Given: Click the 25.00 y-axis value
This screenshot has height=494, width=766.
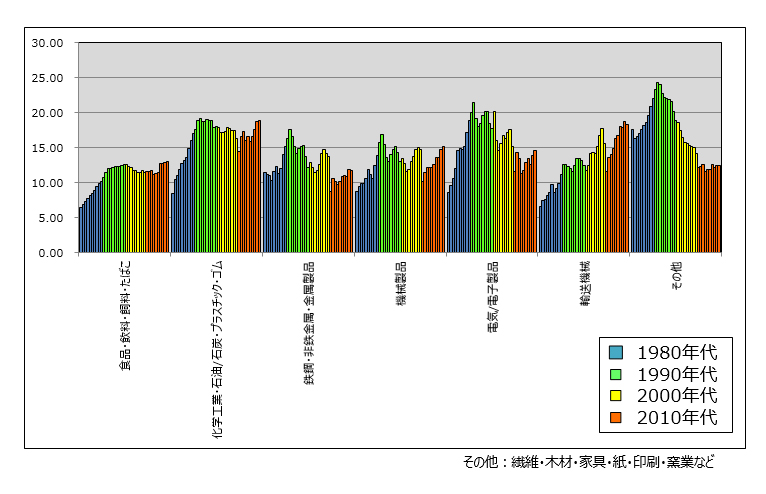Looking at the screenshot, I should pos(47,78).
